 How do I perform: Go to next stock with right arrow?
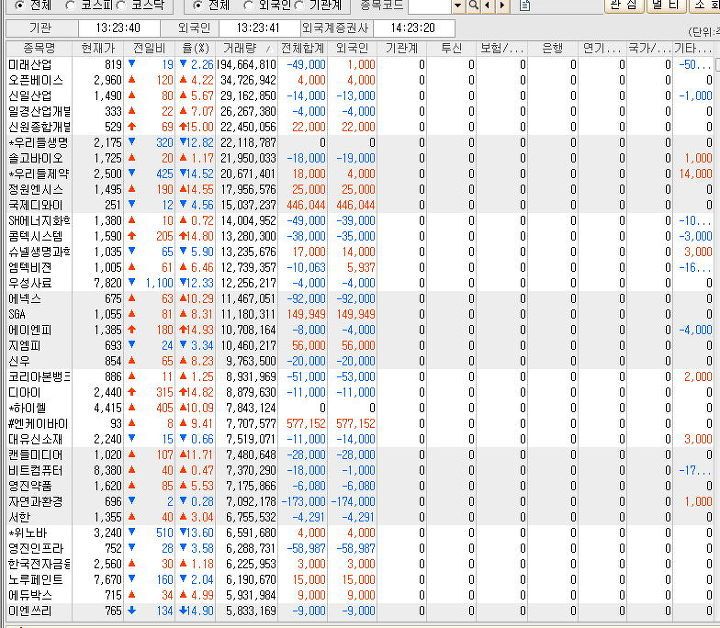tap(502, 6)
